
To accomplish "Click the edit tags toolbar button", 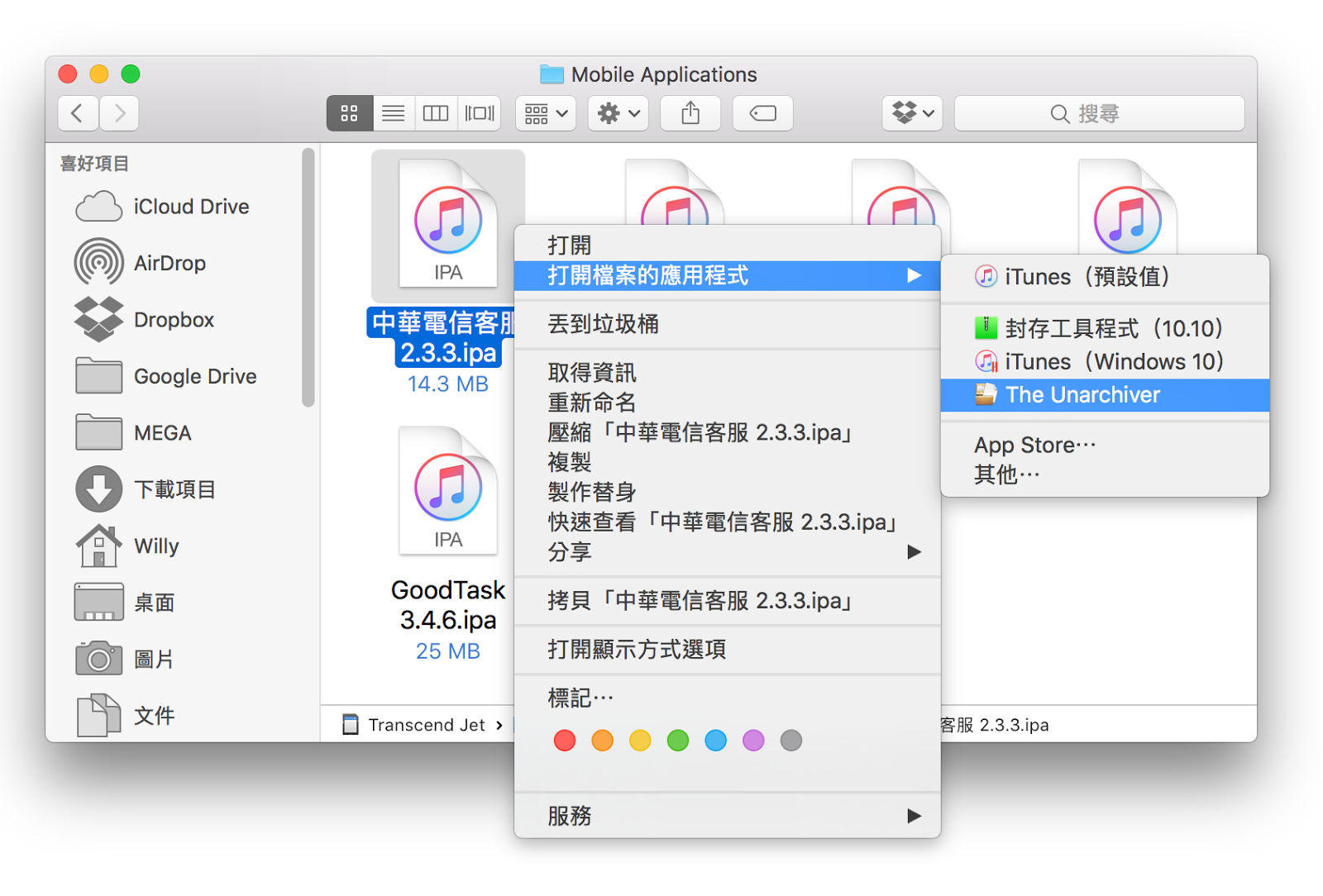I will (762, 113).
